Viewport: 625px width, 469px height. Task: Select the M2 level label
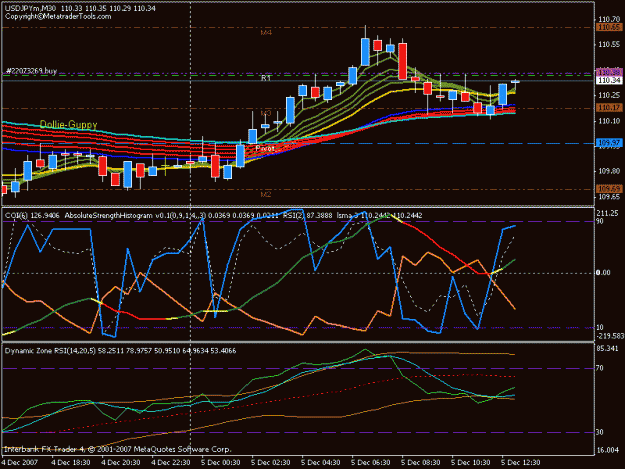(x=266, y=194)
